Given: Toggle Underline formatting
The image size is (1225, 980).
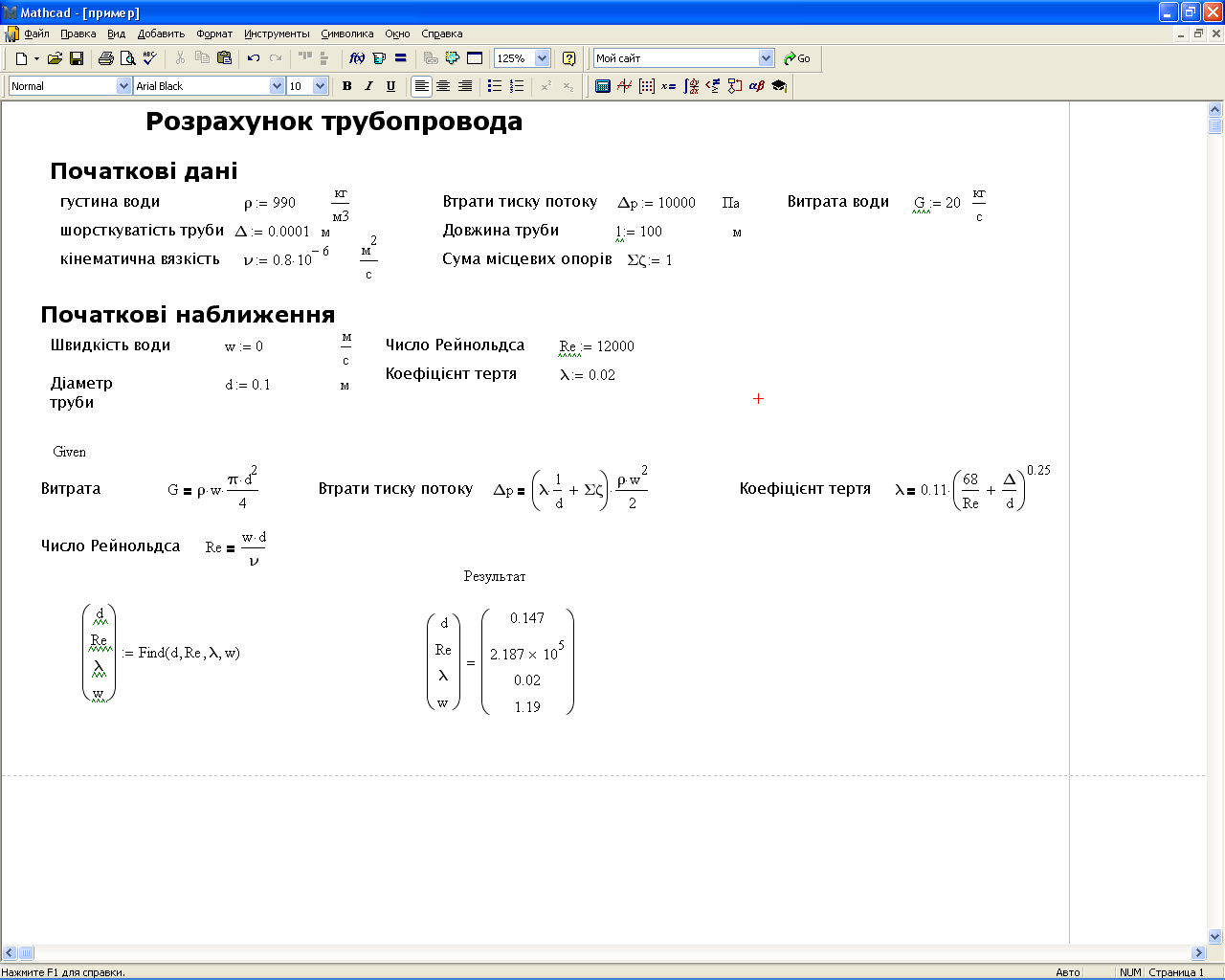Looking at the screenshot, I should (391, 86).
